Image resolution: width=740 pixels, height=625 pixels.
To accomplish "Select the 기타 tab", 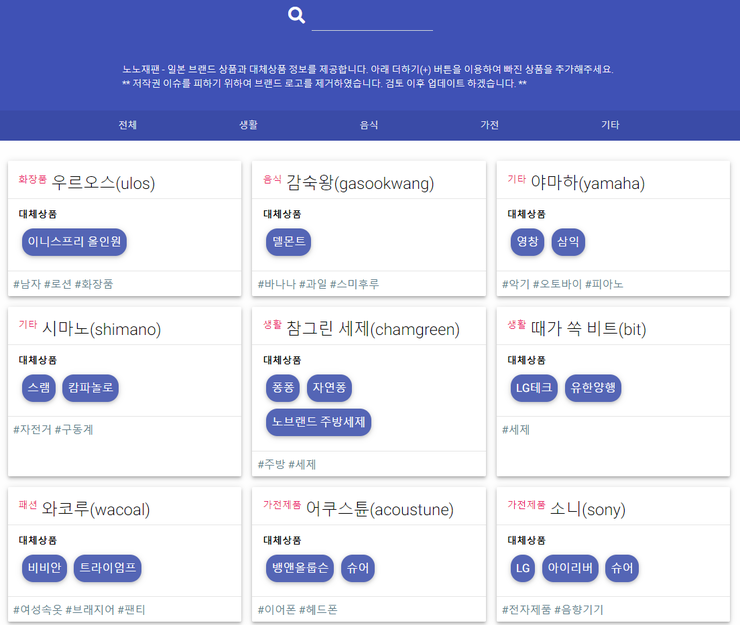I will [x=610, y=125].
